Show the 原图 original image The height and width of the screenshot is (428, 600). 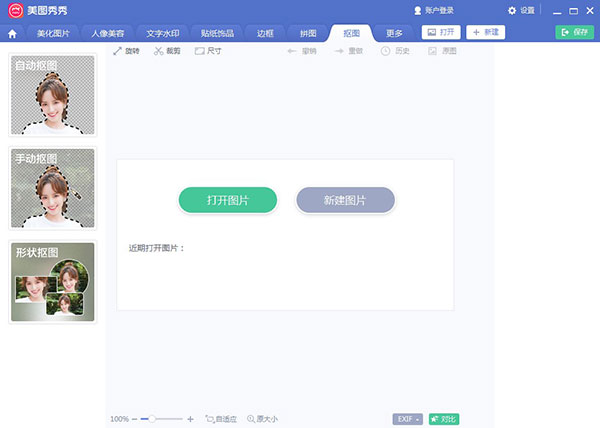pyautogui.click(x=442, y=51)
